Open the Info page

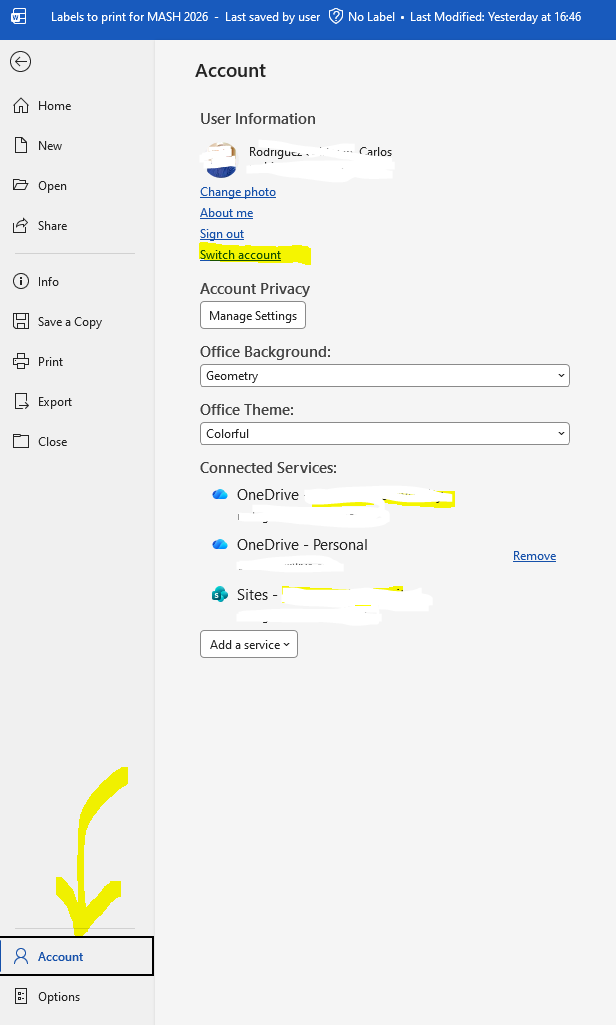pyautogui.click(x=77, y=282)
